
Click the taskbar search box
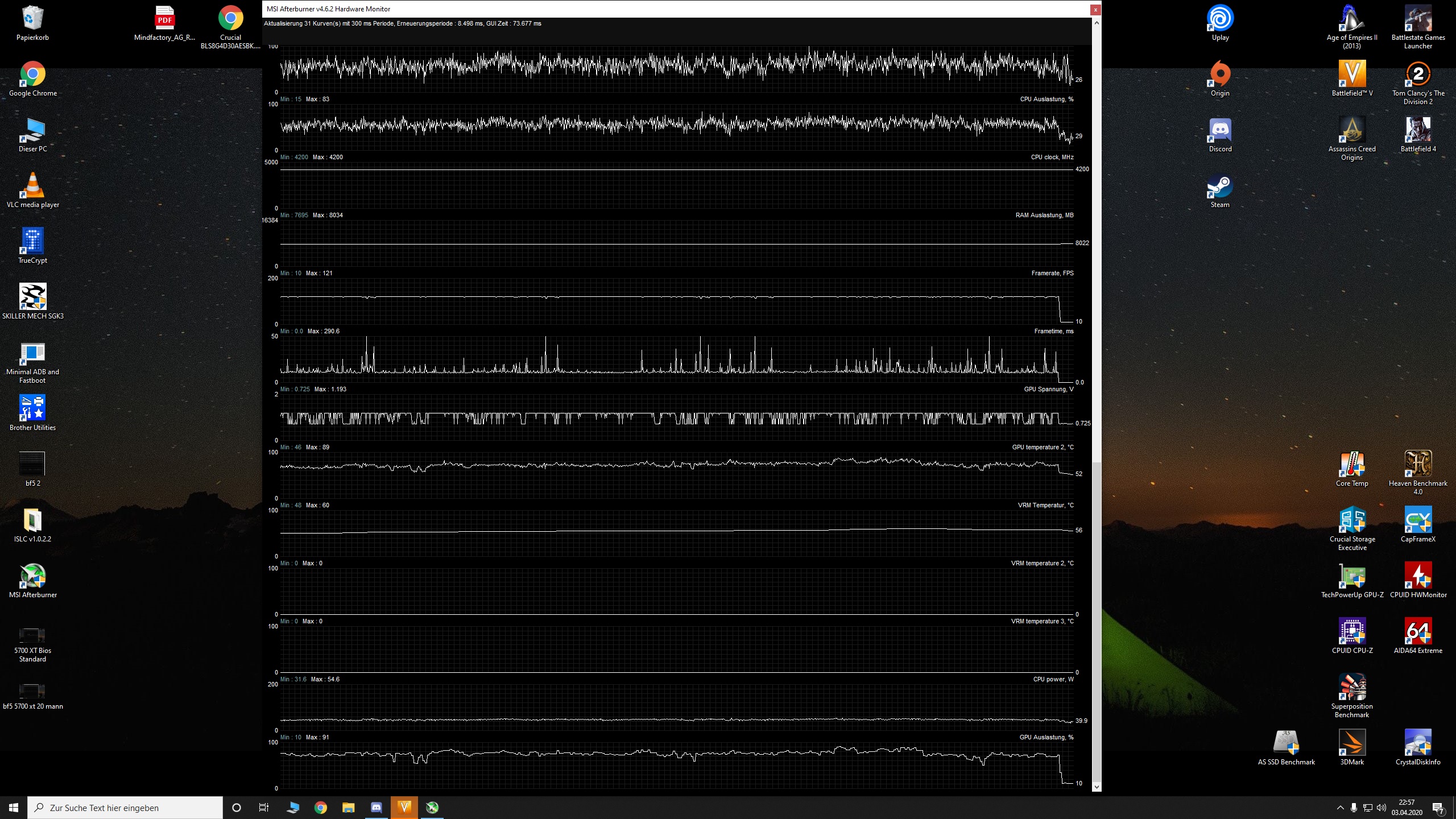pyautogui.click(x=125, y=808)
